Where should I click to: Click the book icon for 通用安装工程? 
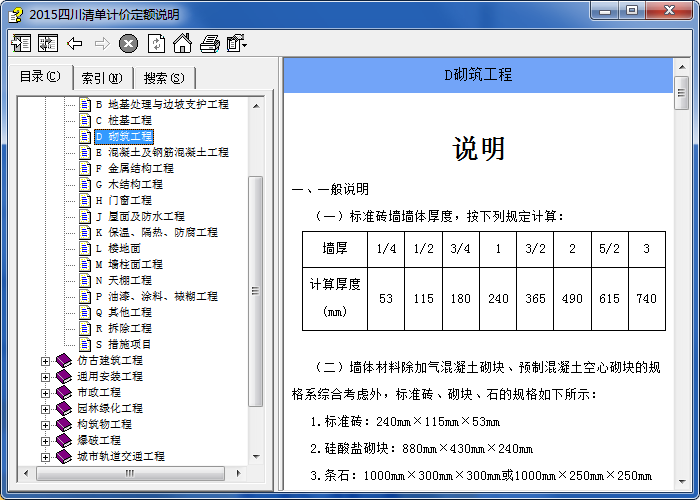tap(64, 377)
